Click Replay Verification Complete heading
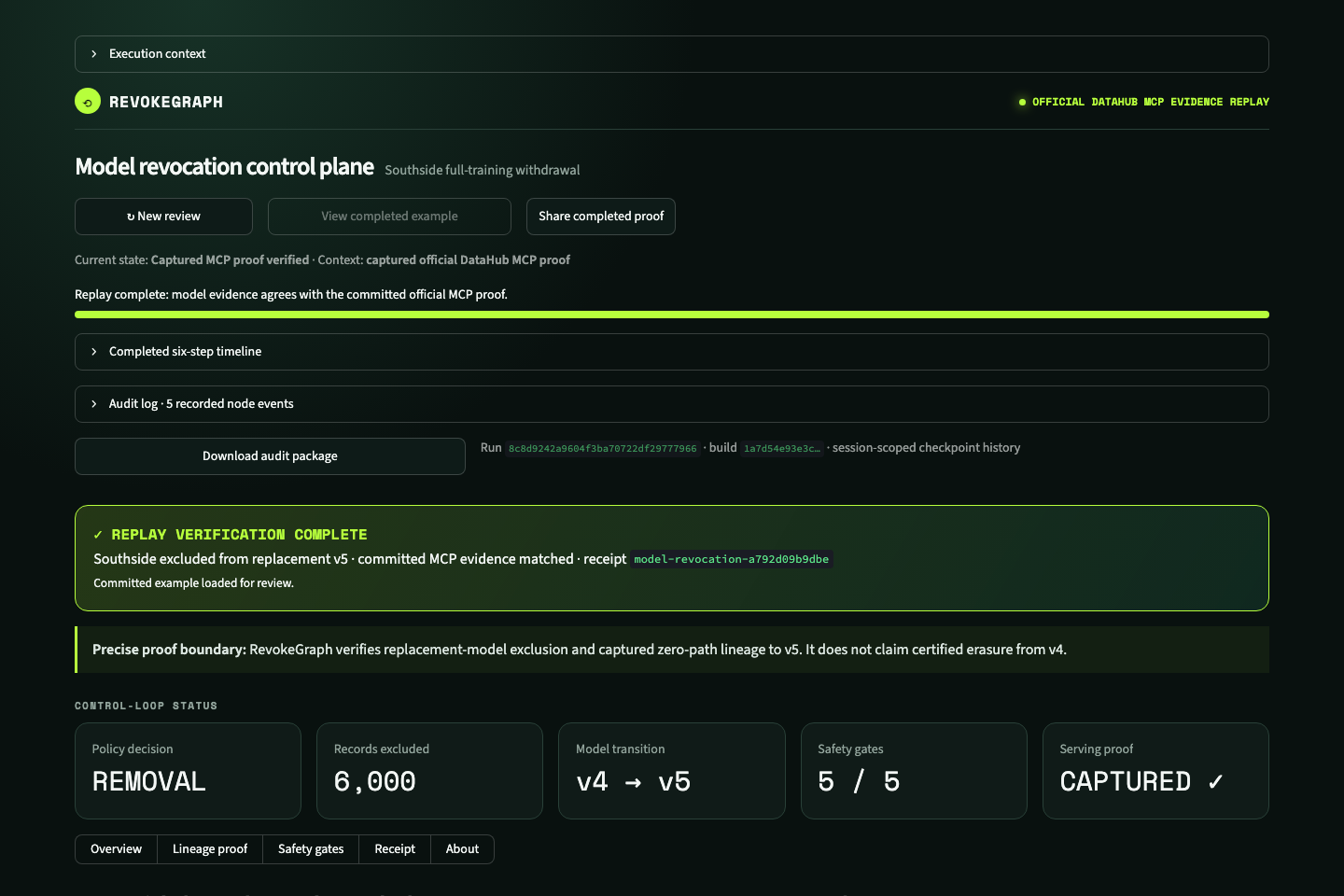The height and width of the screenshot is (896, 1344). (231, 535)
